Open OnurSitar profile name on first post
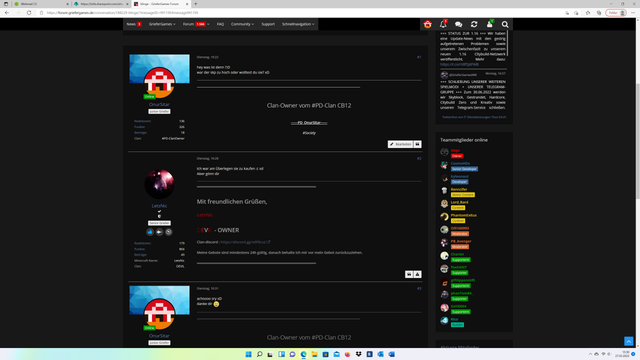This screenshot has height=360, width=640. pyautogui.click(x=159, y=104)
